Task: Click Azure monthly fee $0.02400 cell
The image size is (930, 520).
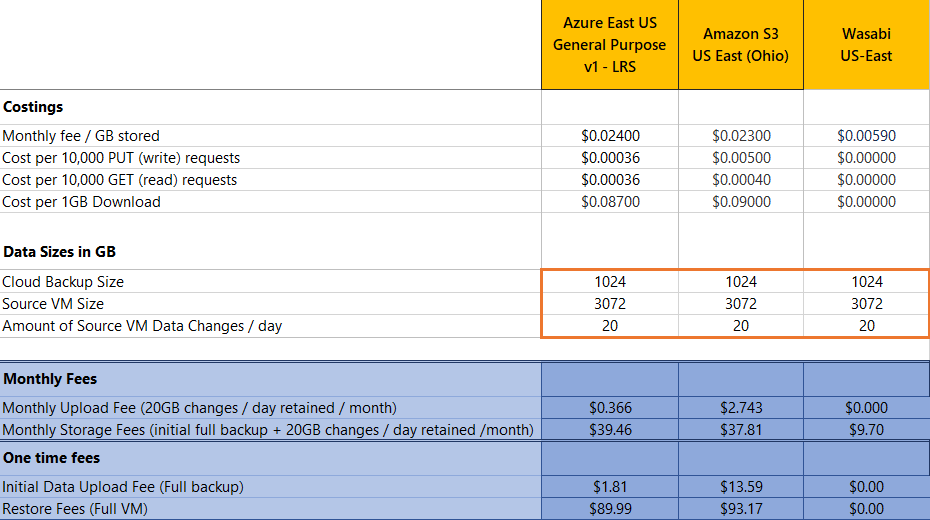Action: coord(610,136)
